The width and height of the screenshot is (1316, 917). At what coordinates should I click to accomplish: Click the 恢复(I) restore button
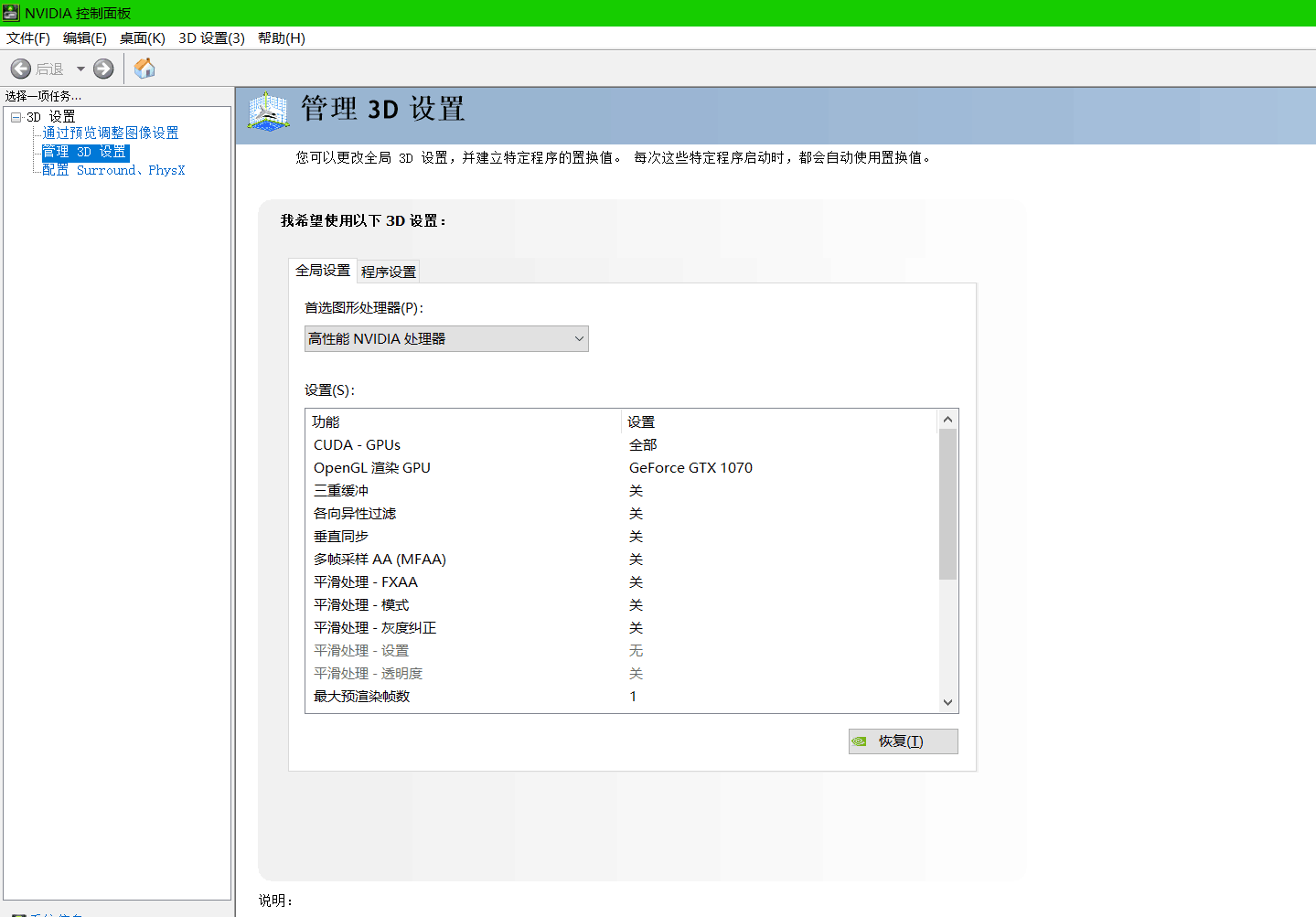tap(903, 741)
